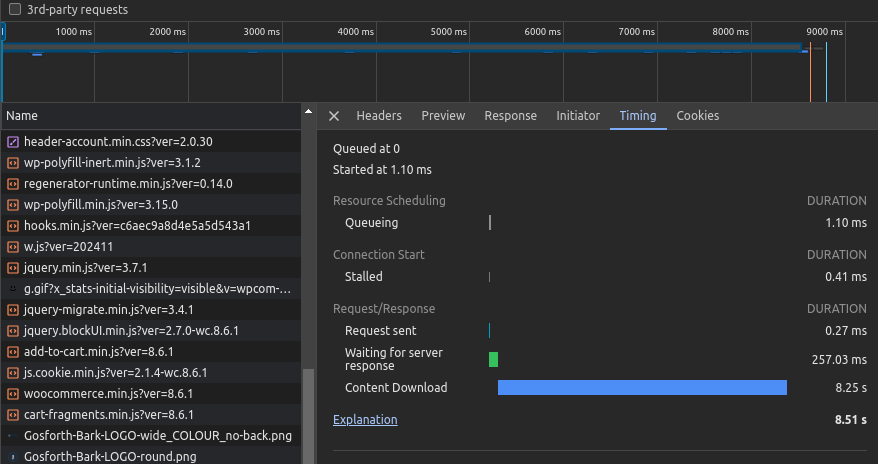The height and width of the screenshot is (464, 878).
Task: Enable the 3rd-party requests checkbox
Action: [x=15, y=9]
